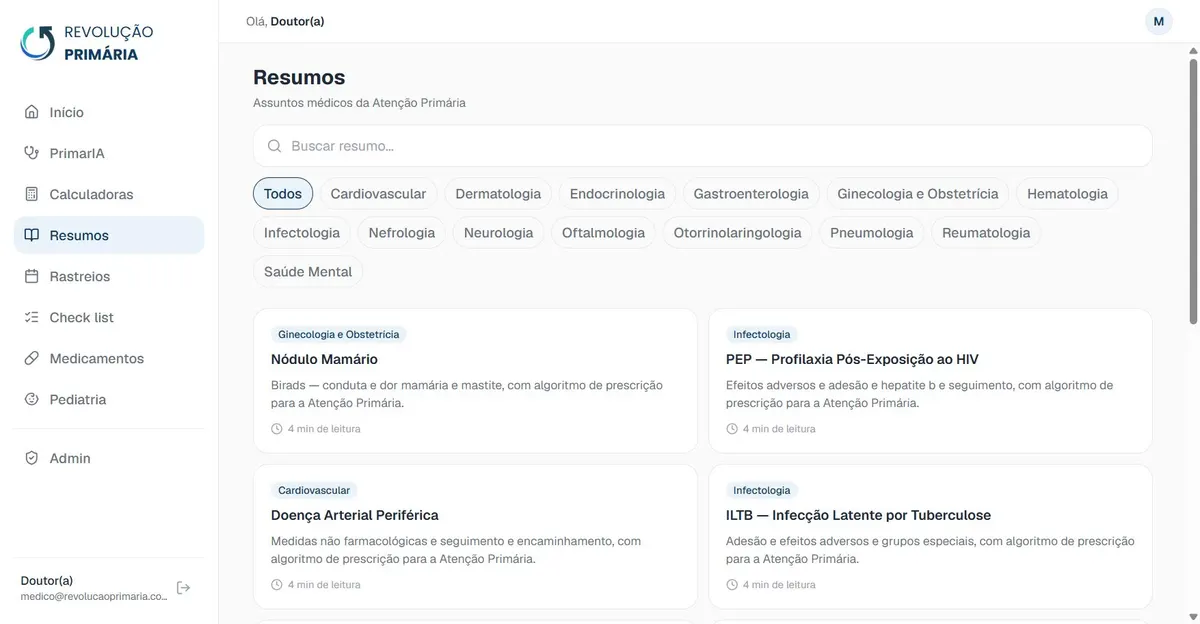Open Calculadoras section
The width and height of the screenshot is (1200, 624).
pyautogui.click(x=109, y=194)
